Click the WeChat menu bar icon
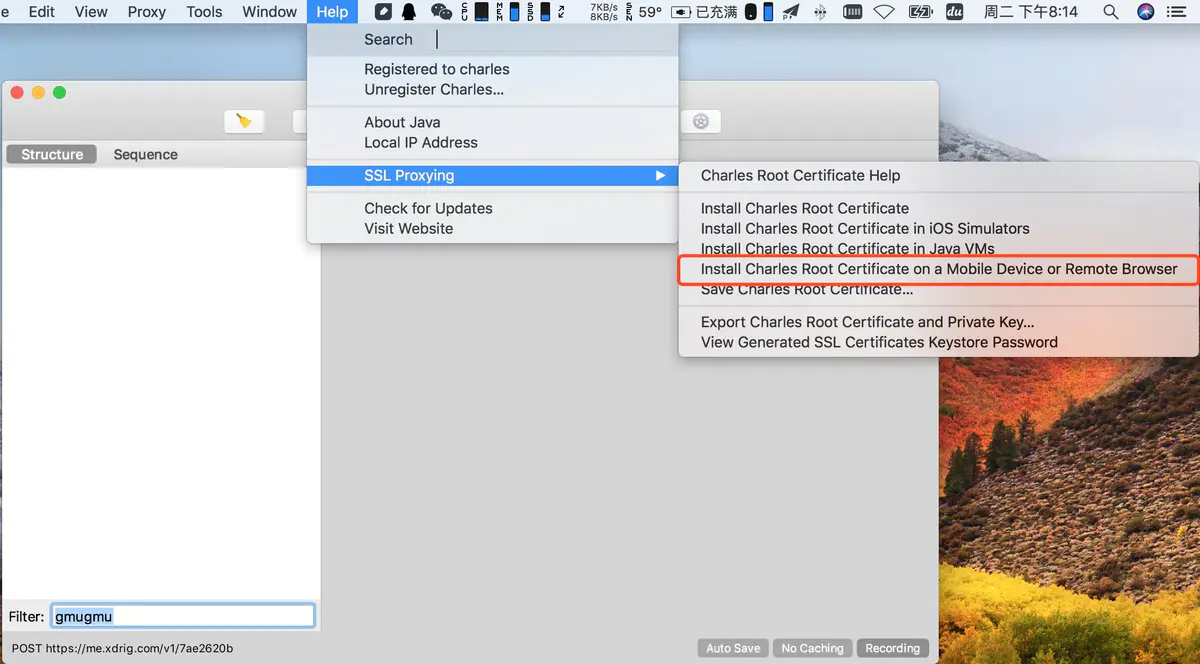The width and height of the screenshot is (1200, 664). pos(441,12)
